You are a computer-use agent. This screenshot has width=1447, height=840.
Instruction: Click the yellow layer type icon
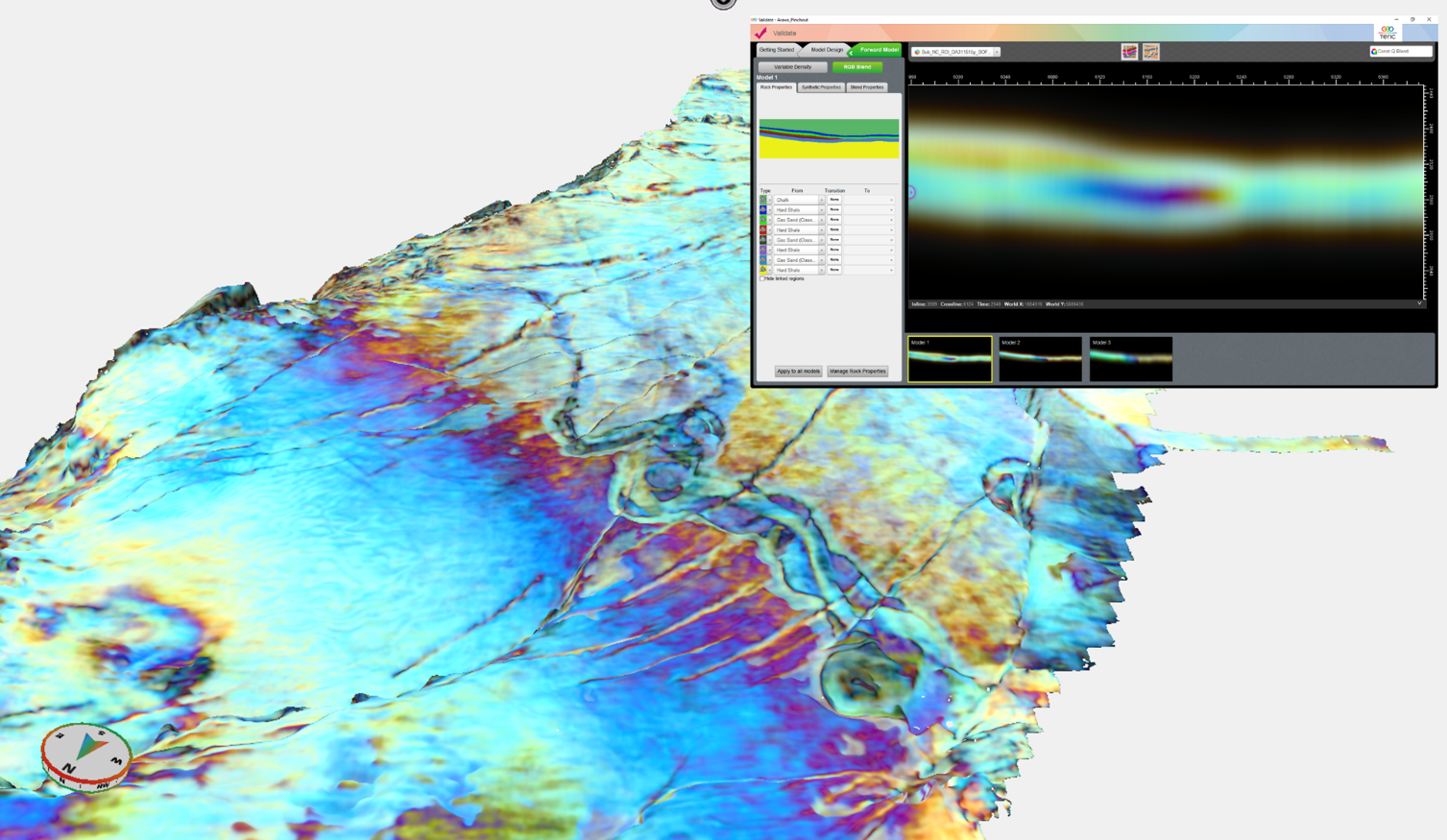[x=763, y=270]
